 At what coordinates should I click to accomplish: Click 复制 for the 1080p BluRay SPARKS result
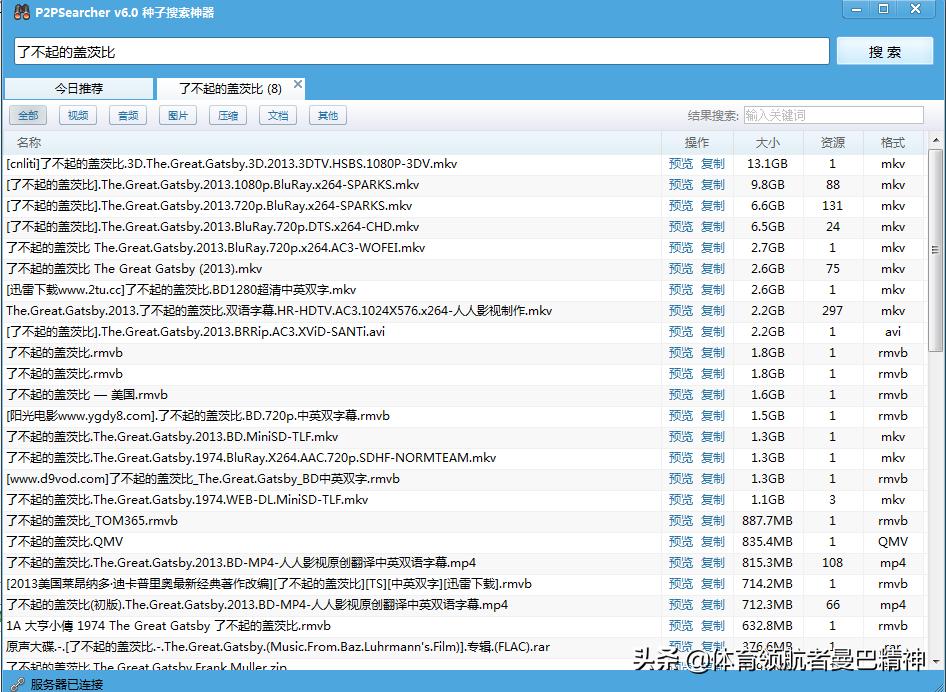coord(713,185)
